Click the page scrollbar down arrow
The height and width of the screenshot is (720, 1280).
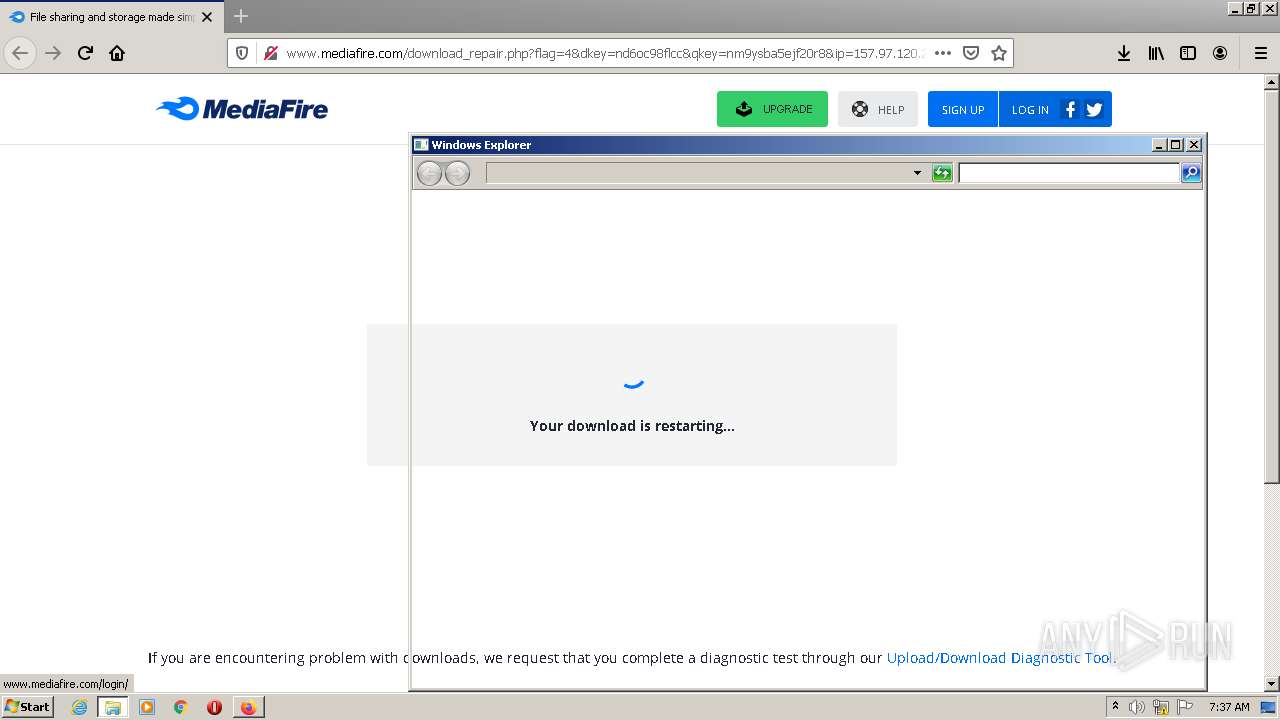tap(1272, 684)
